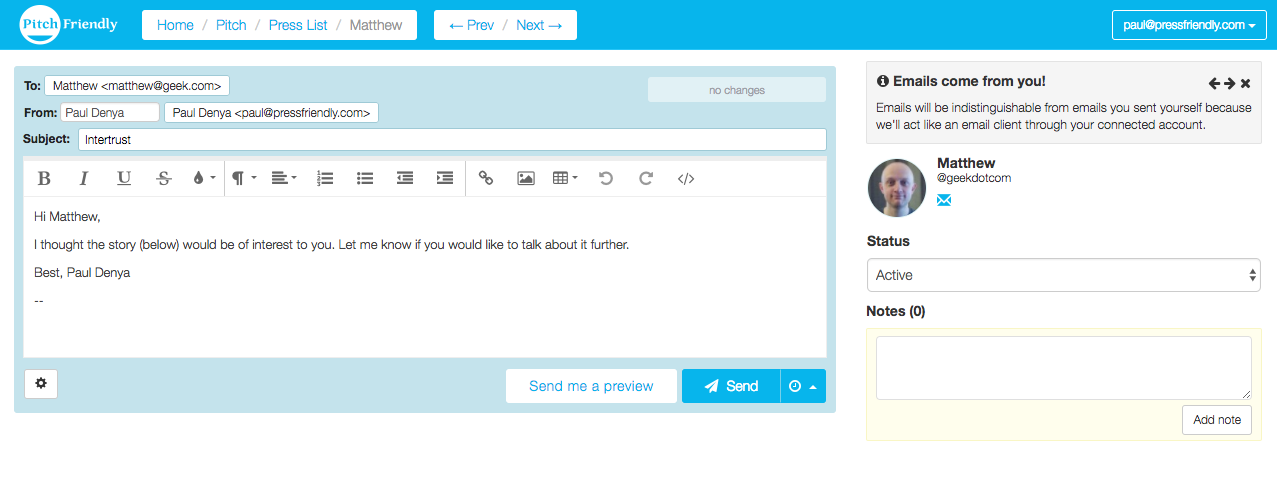Open the paragraph format dropdown
1277x484 pixels.
245,178
